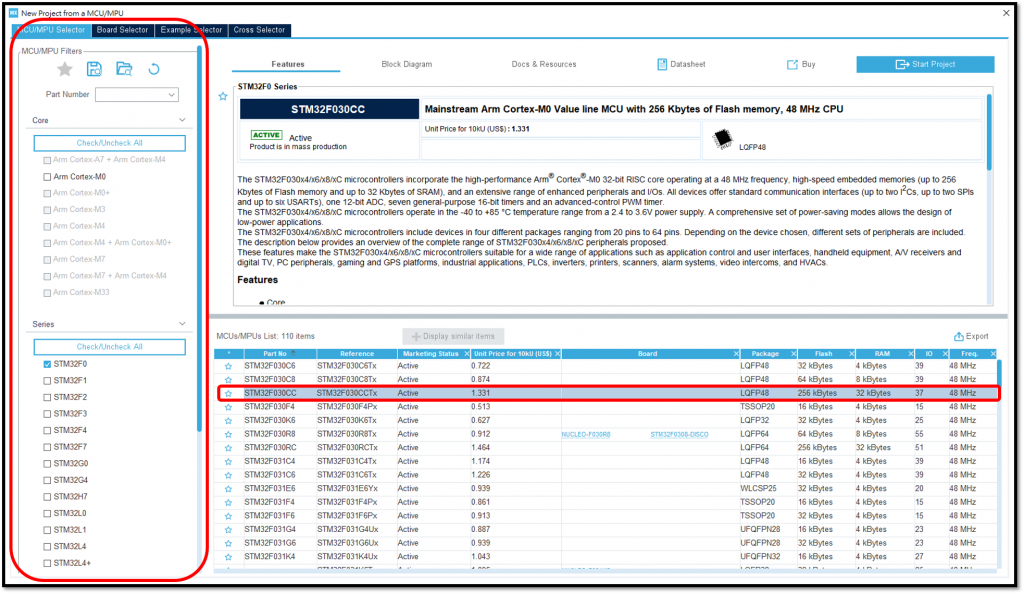The width and height of the screenshot is (1024, 594).
Task: Load a saved search from folder icon
Action: click(x=124, y=69)
